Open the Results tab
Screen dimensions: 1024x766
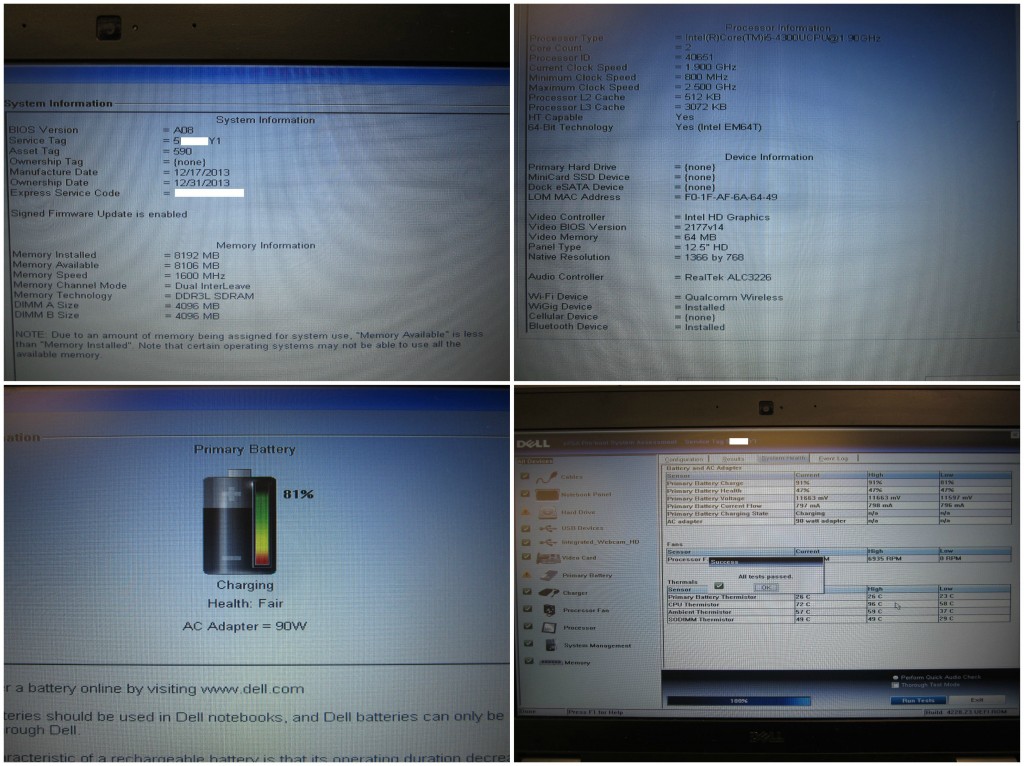tap(733, 458)
